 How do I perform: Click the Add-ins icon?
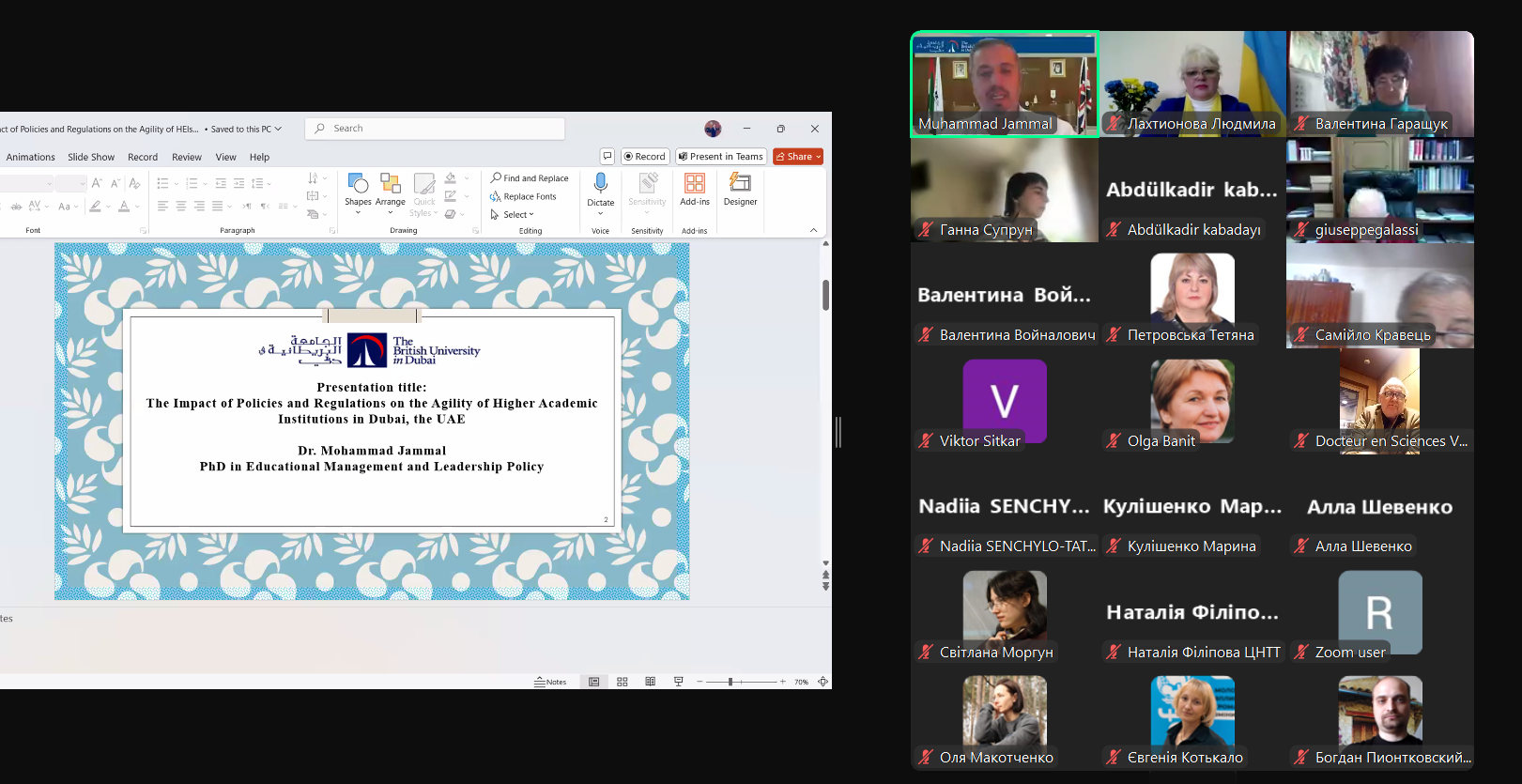(695, 189)
